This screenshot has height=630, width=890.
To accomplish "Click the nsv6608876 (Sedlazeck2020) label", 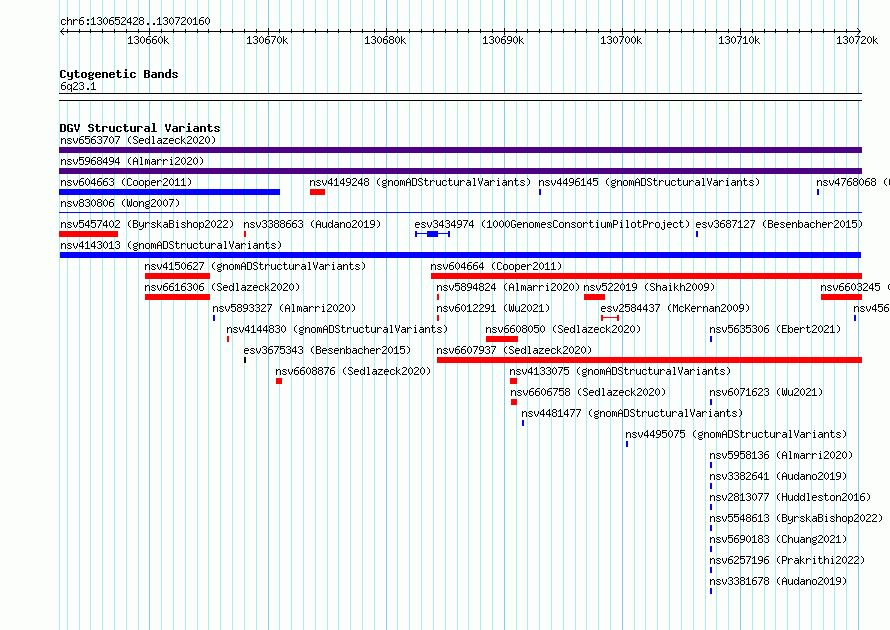I will [x=353, y=371].
